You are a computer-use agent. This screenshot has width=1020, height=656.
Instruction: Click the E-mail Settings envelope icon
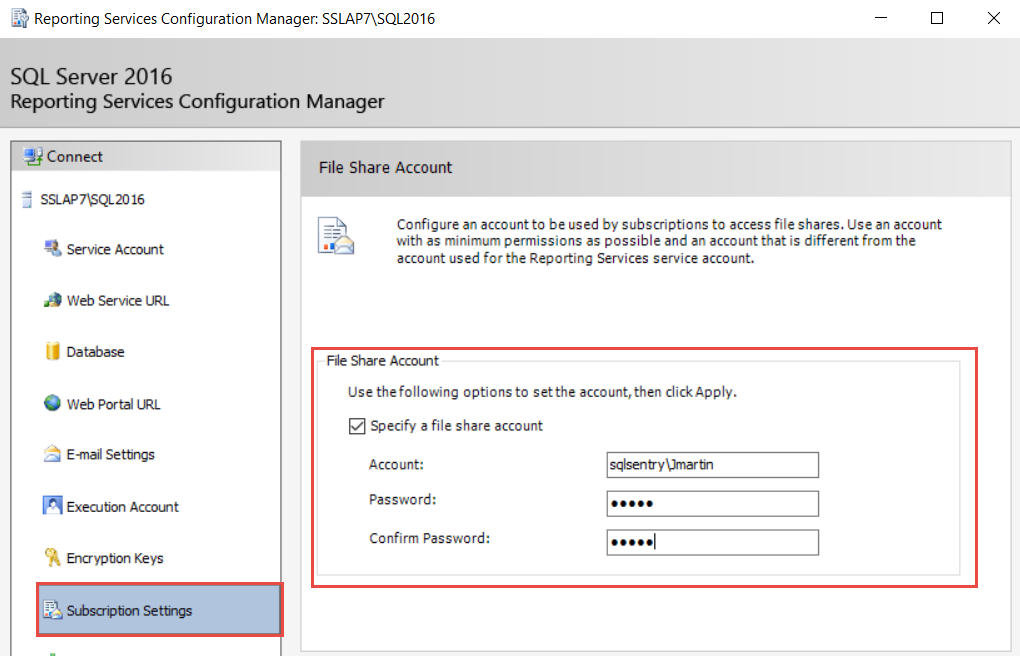(x=52, y=454)
